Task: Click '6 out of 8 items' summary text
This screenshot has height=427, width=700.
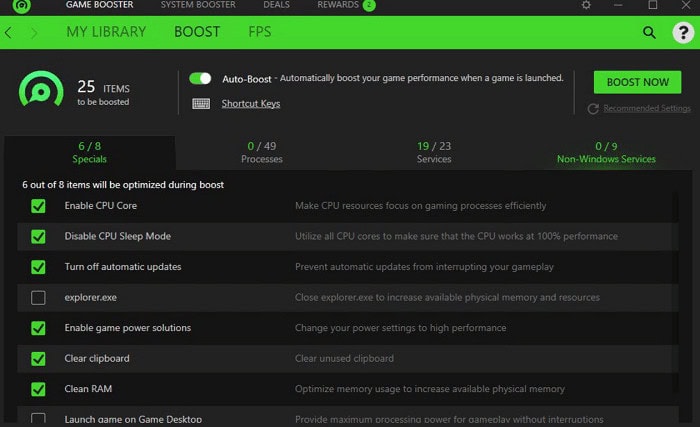Action: 123,185
